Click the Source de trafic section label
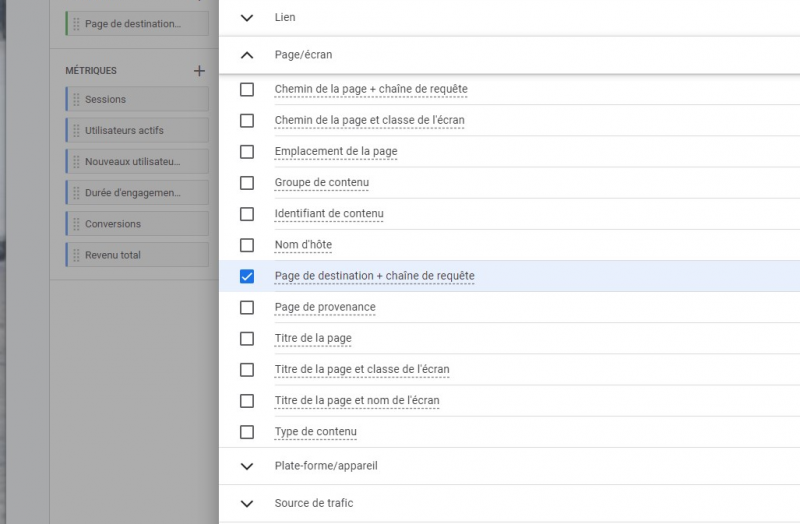Screen dimensions: 800x524 [314, 503]
